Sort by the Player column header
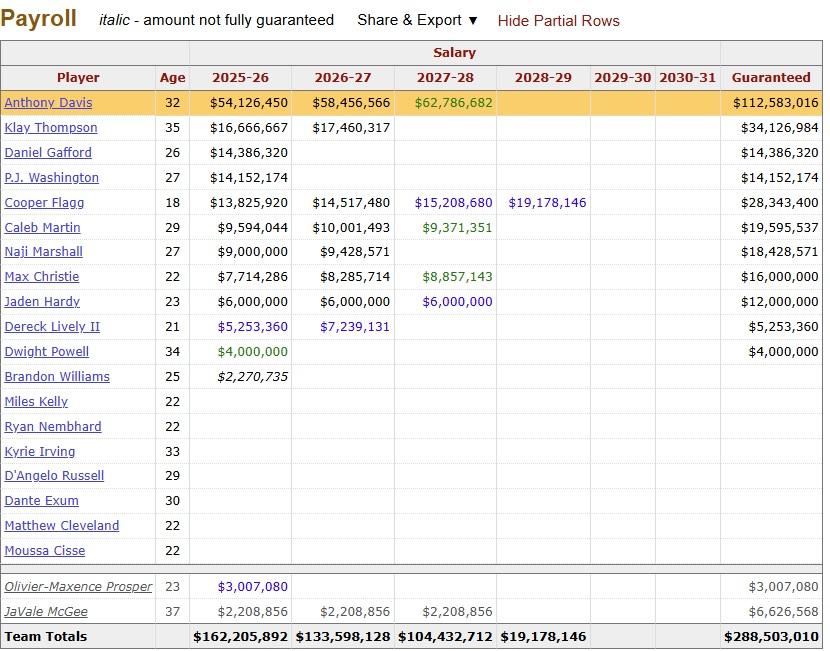This screenshot has height=651, width=830. 78,78
